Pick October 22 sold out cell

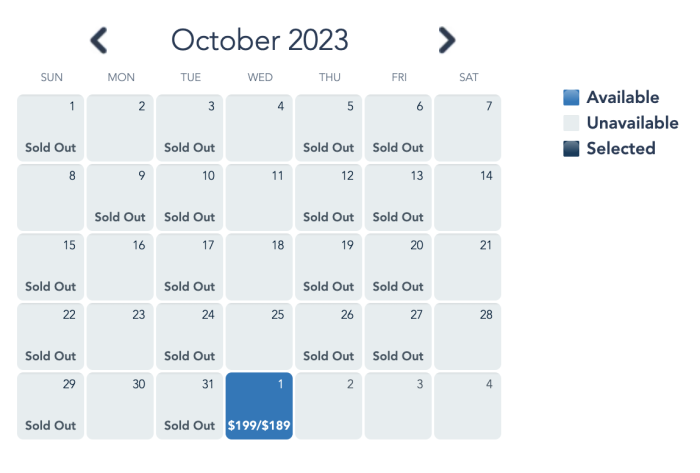point(50,336)
